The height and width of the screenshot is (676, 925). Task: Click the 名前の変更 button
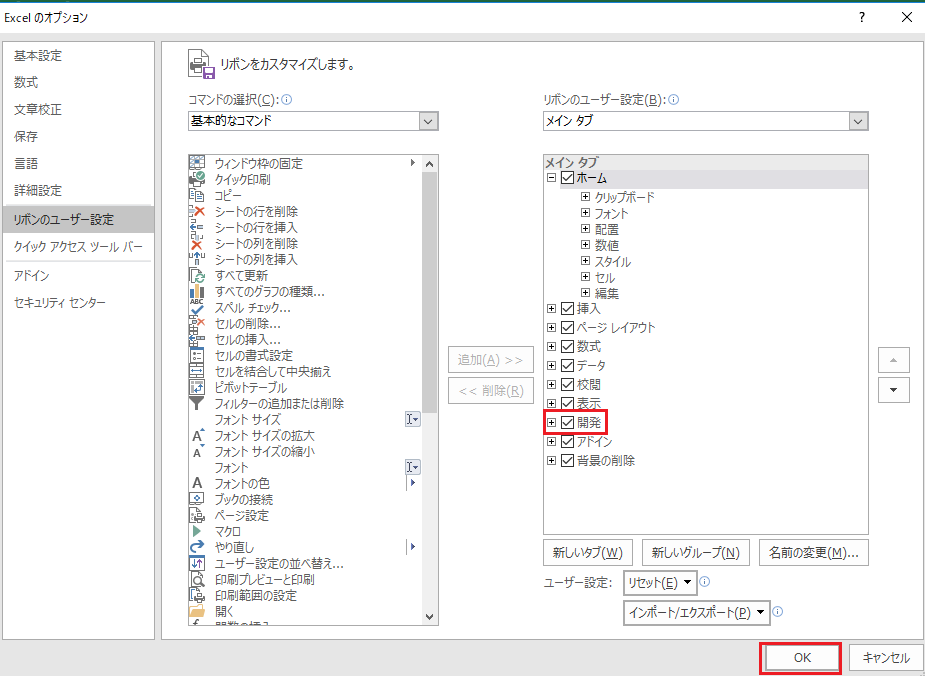[814, 553]
